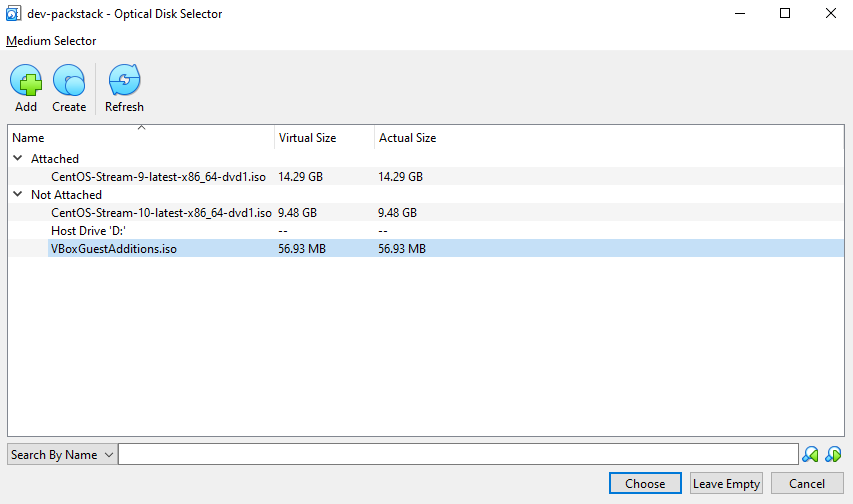Select Host Drive 'D:' entry
Image resolution: width=853 pixels, height=504 pixels.
point(88,231)
